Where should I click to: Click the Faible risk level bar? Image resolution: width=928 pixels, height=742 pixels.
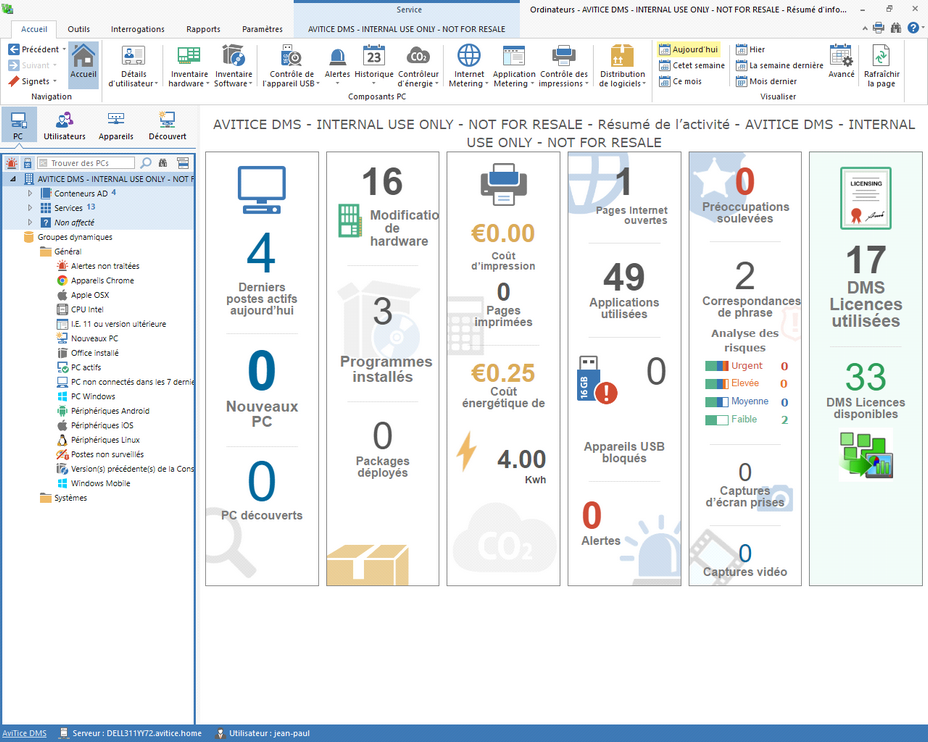tap(717, 420)
